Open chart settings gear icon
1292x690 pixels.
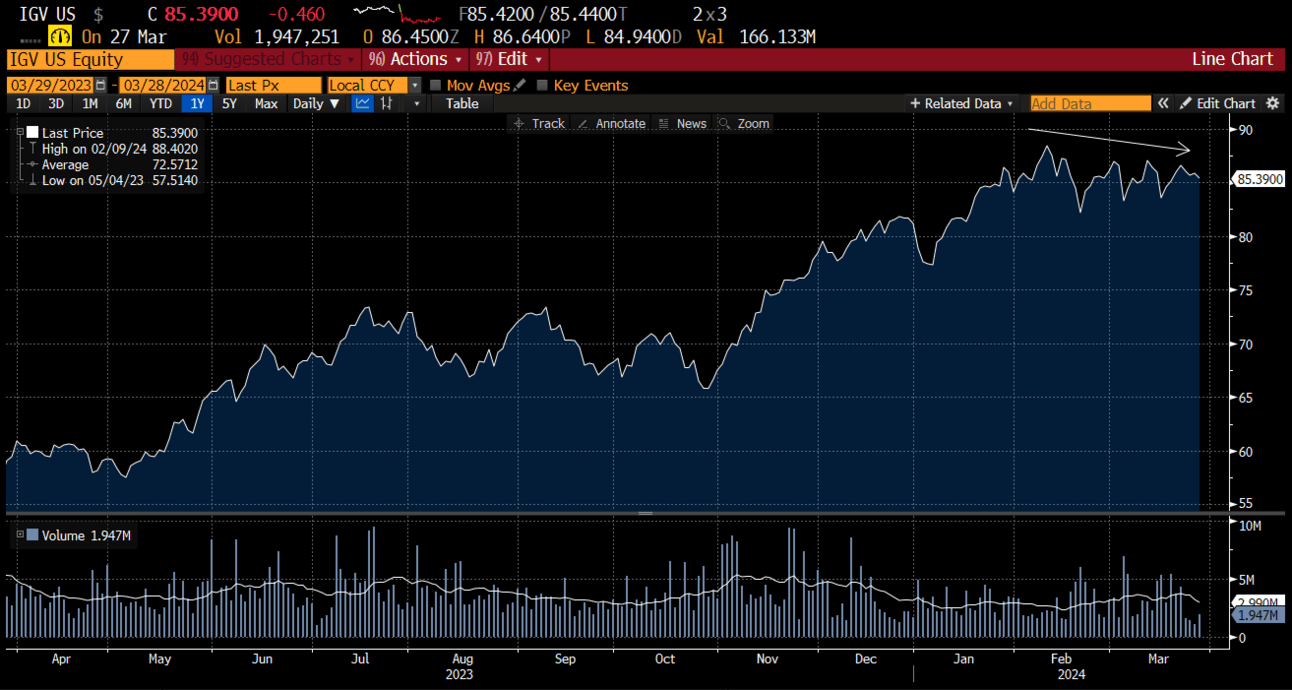[1272, 103]
